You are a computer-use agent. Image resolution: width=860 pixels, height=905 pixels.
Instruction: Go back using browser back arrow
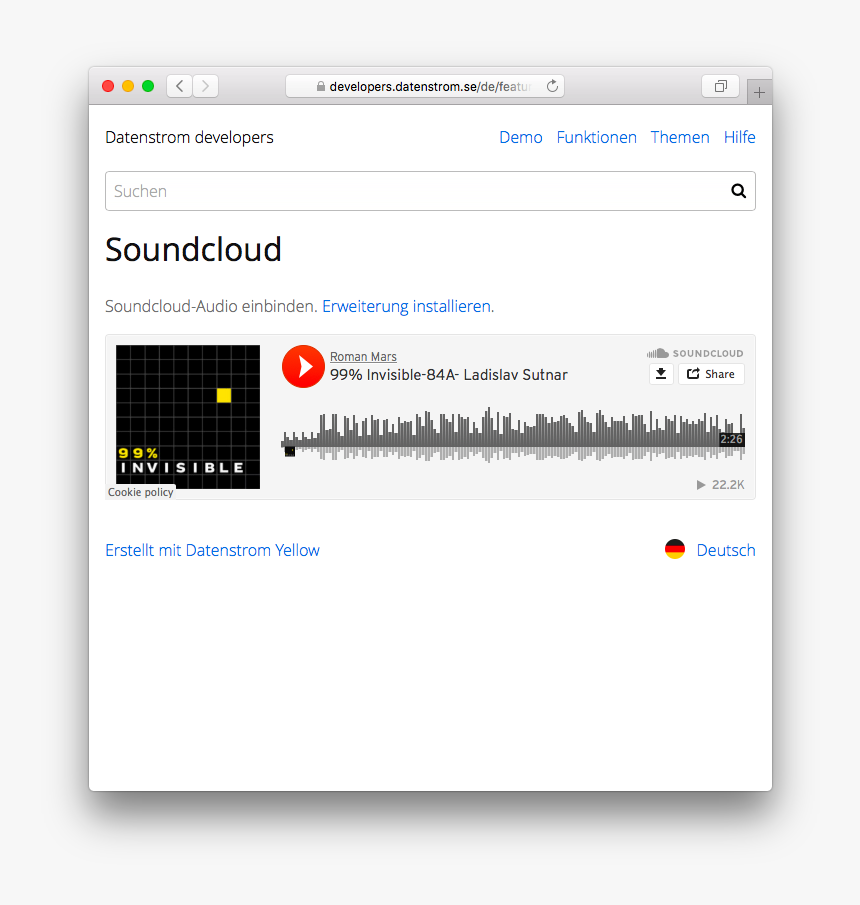coord(180,87)
